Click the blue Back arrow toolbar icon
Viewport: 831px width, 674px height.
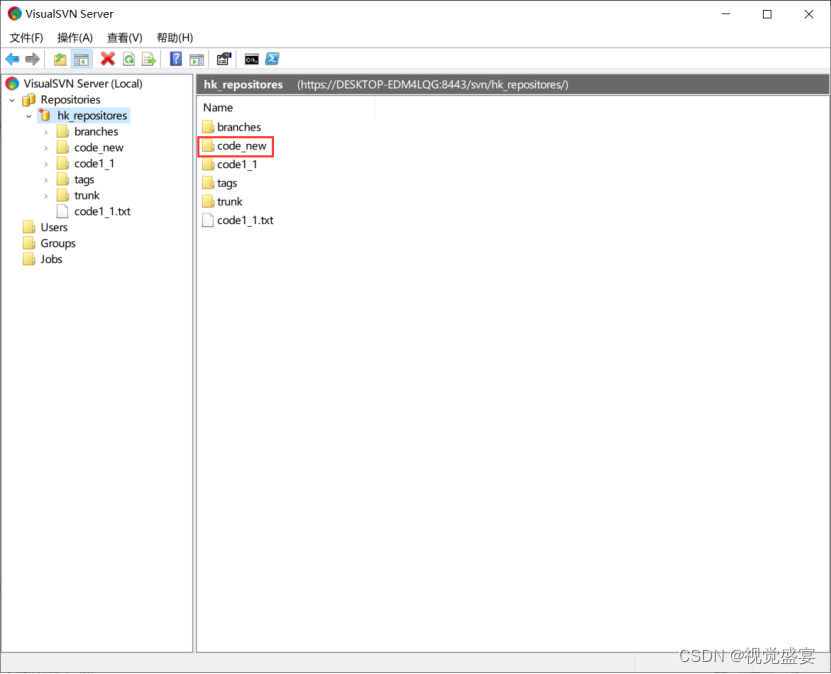[x=12, y=59]
